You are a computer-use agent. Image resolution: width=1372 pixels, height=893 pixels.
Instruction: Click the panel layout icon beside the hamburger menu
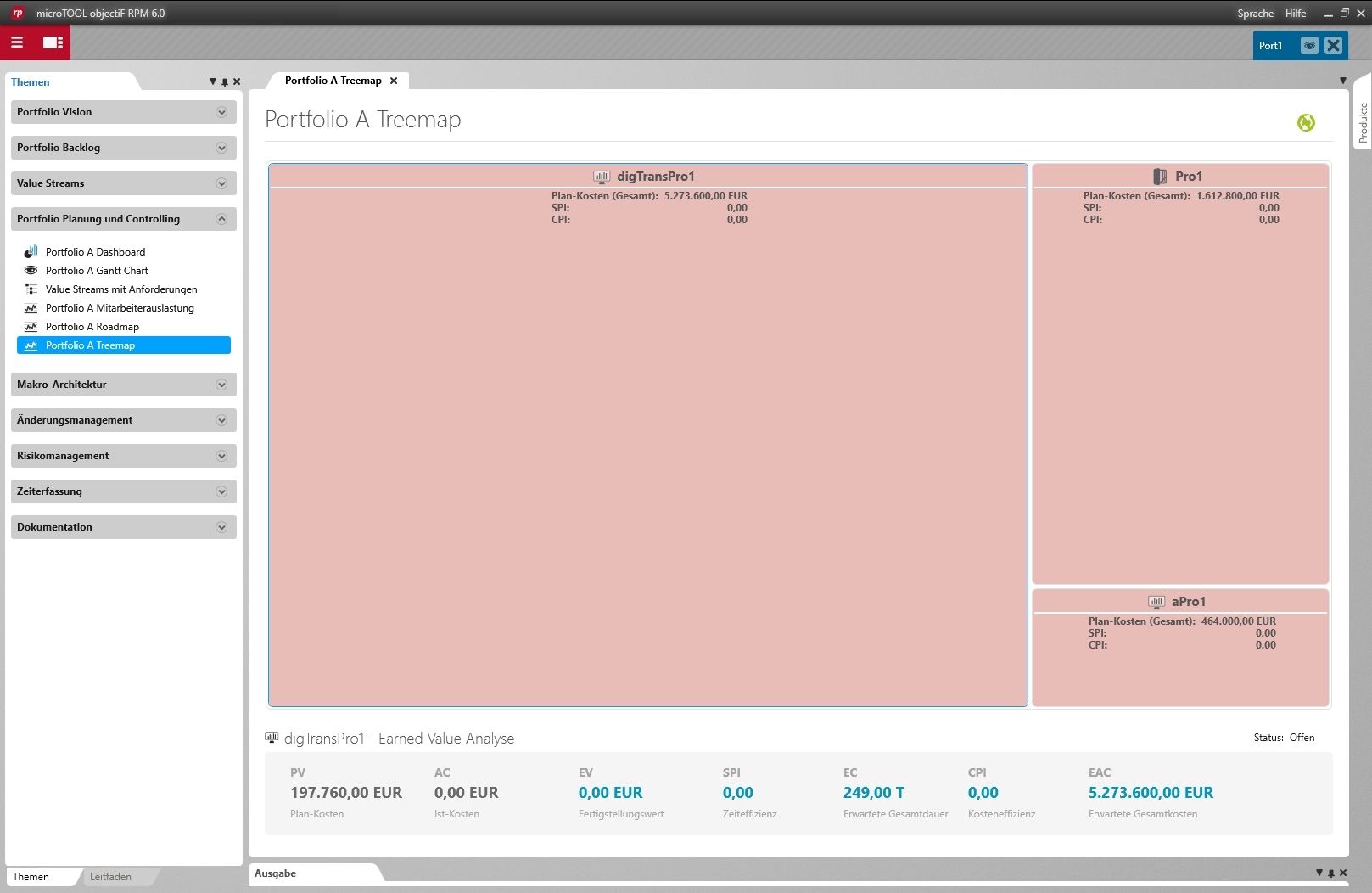tap(53, 42)
